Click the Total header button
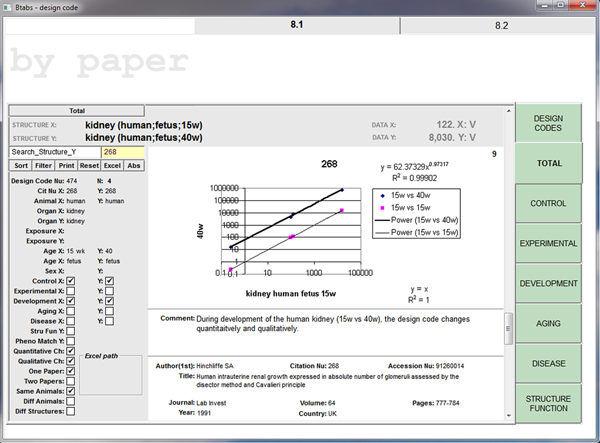The width and height of the screenshot is (600, 443). tap(77, 111)
